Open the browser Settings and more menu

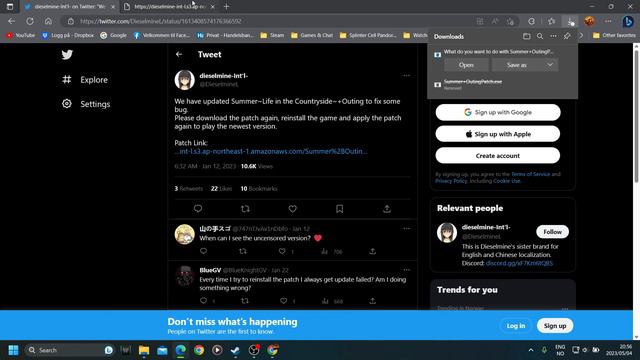click(608, 21)
